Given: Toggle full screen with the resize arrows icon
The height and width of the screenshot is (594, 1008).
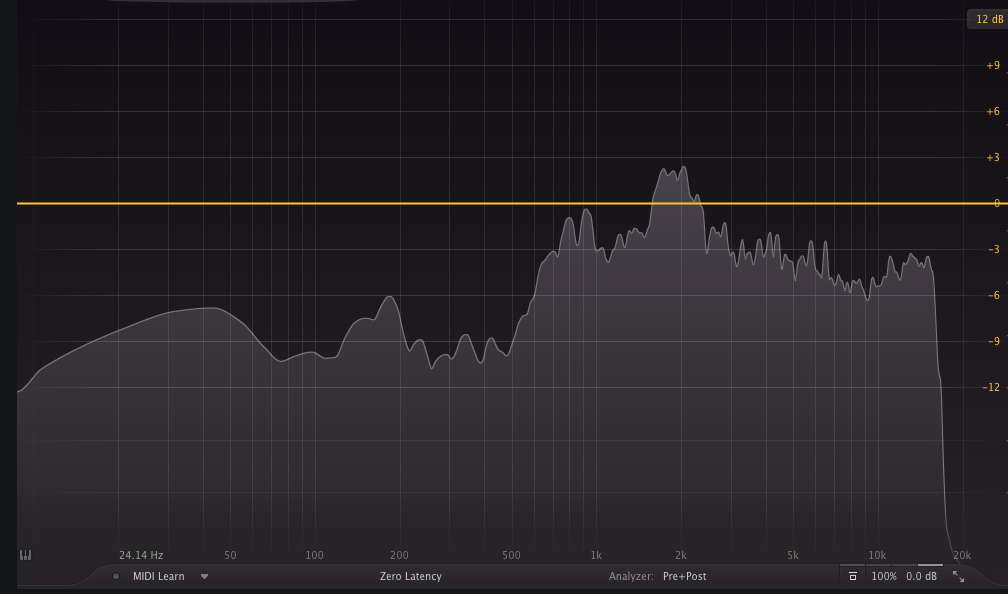Looking at the screenshot, I should click(x=958, y=576).
